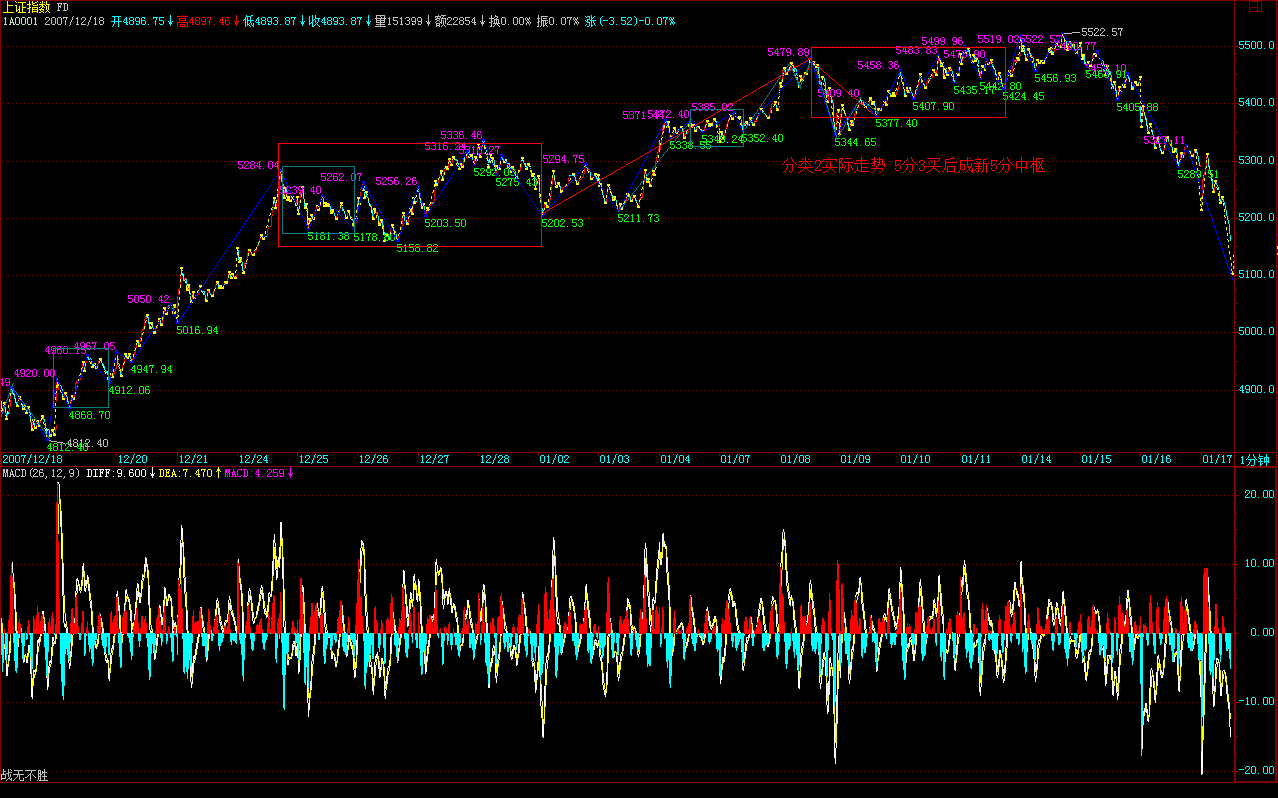Select the 12/24 date on time axis
The height and width of the screenshot is (798, 1278).
[253, 459]
